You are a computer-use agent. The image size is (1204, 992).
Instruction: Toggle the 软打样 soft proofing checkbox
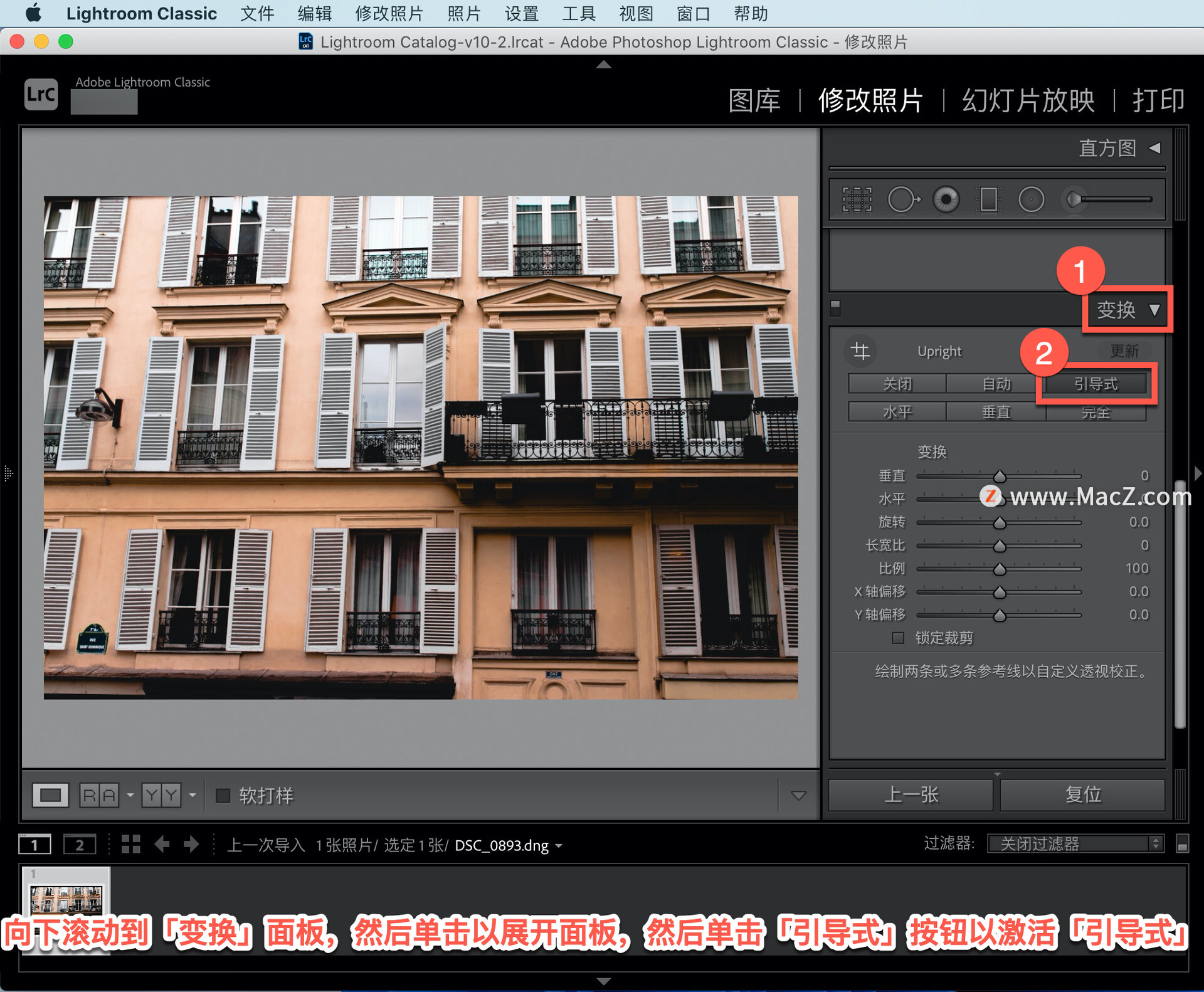223,795
